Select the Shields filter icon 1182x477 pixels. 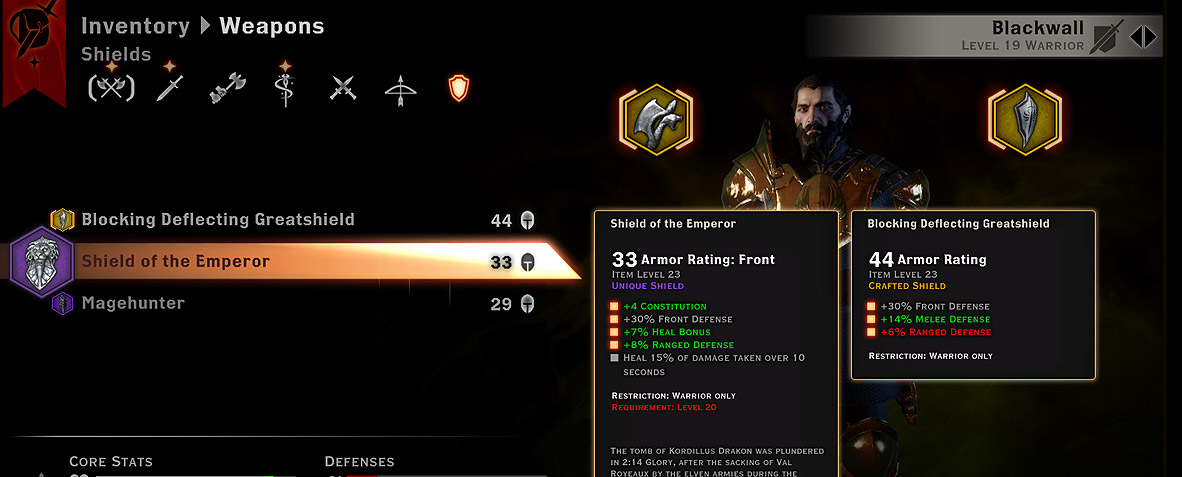tap(458, 88)
